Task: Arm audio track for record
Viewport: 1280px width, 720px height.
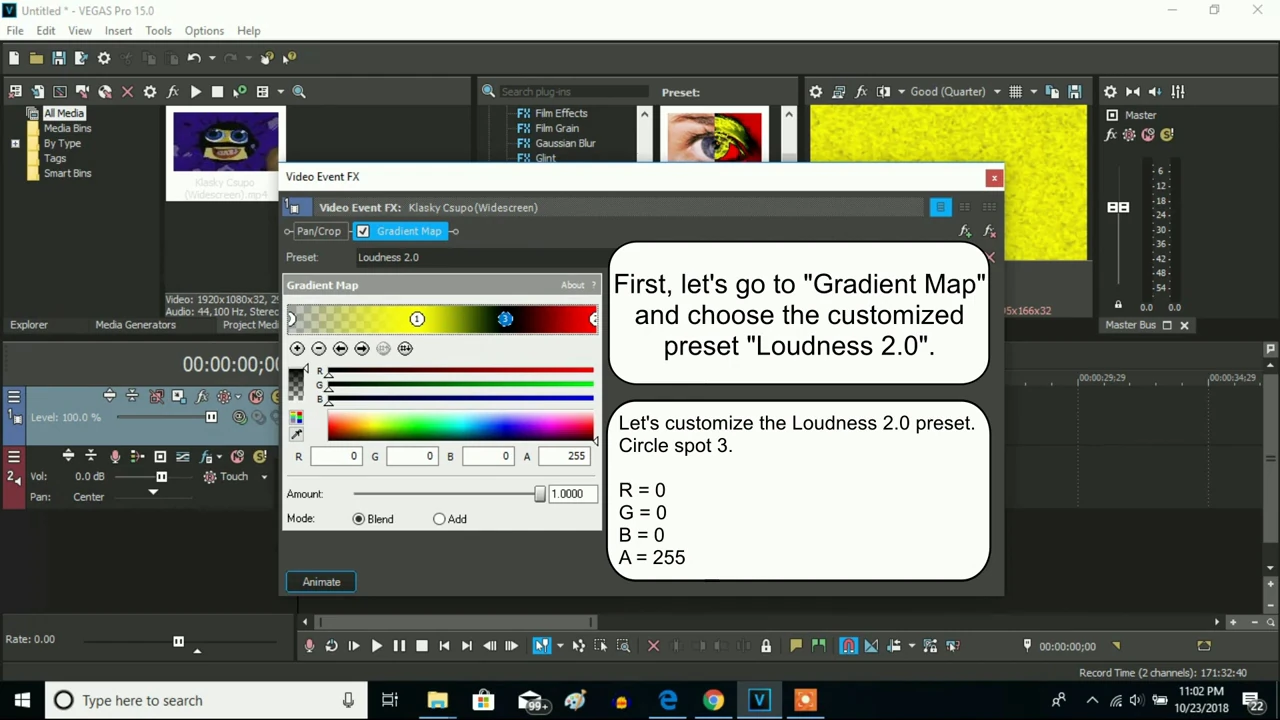Action: coord(115,457)
